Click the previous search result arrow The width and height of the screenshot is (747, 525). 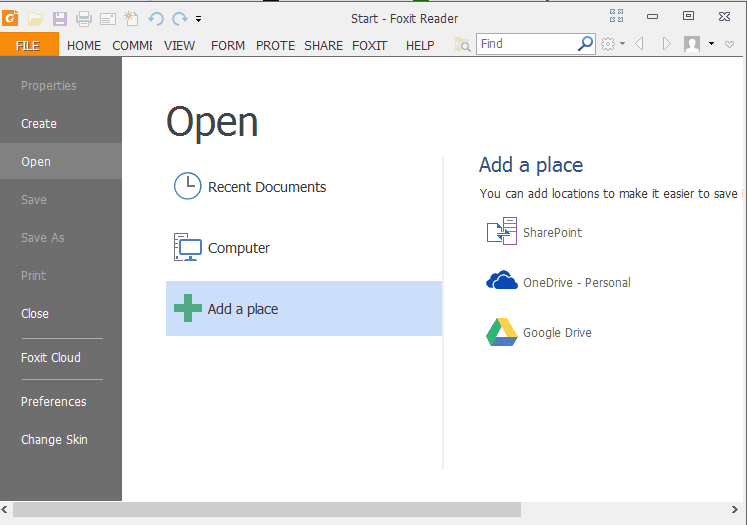point(639,44)
